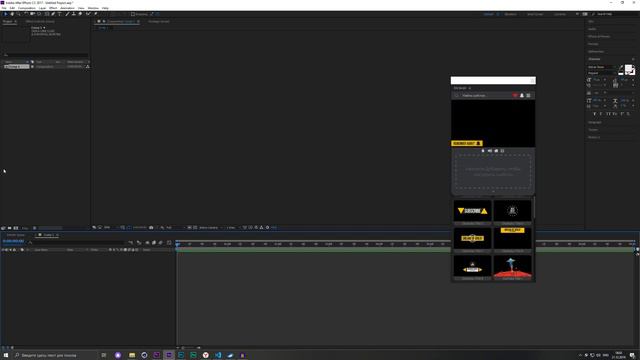Click the red heart favorites icon
The width and height of the screenshot is (640, 360).
(515, 96)
